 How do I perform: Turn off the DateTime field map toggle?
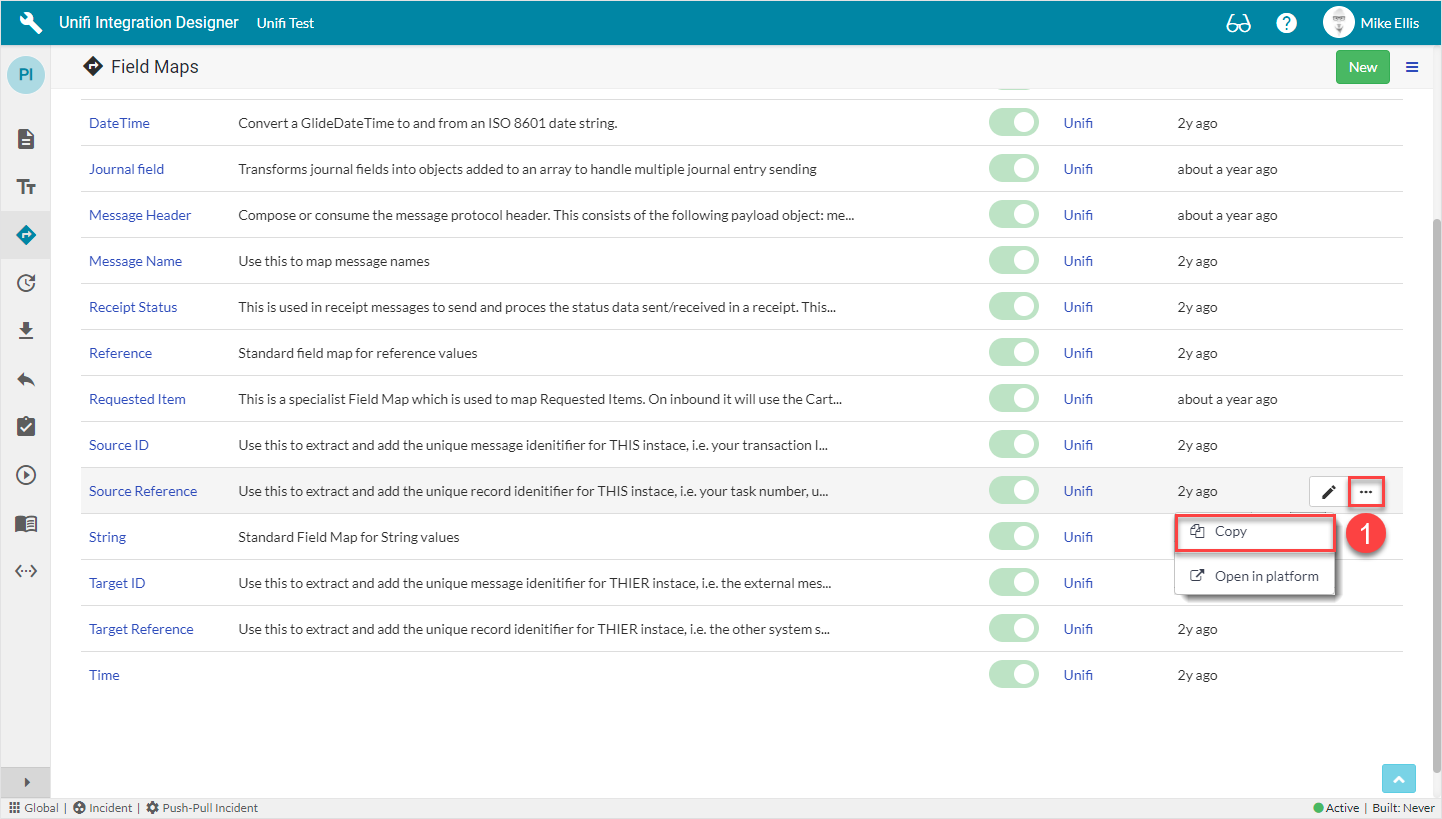click(1013, 122)
